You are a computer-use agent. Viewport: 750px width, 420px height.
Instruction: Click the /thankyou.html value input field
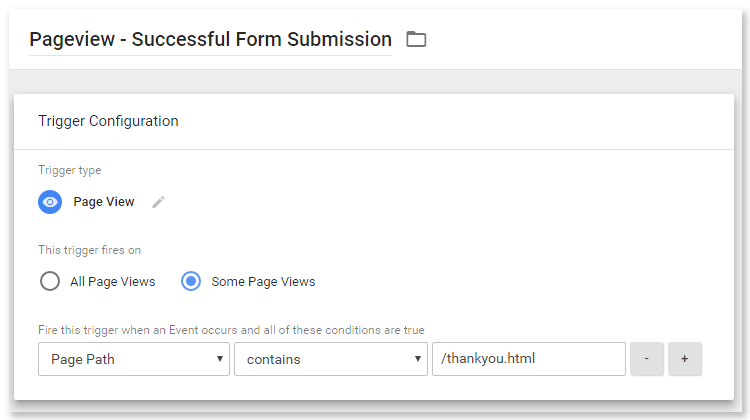point(528,360)
